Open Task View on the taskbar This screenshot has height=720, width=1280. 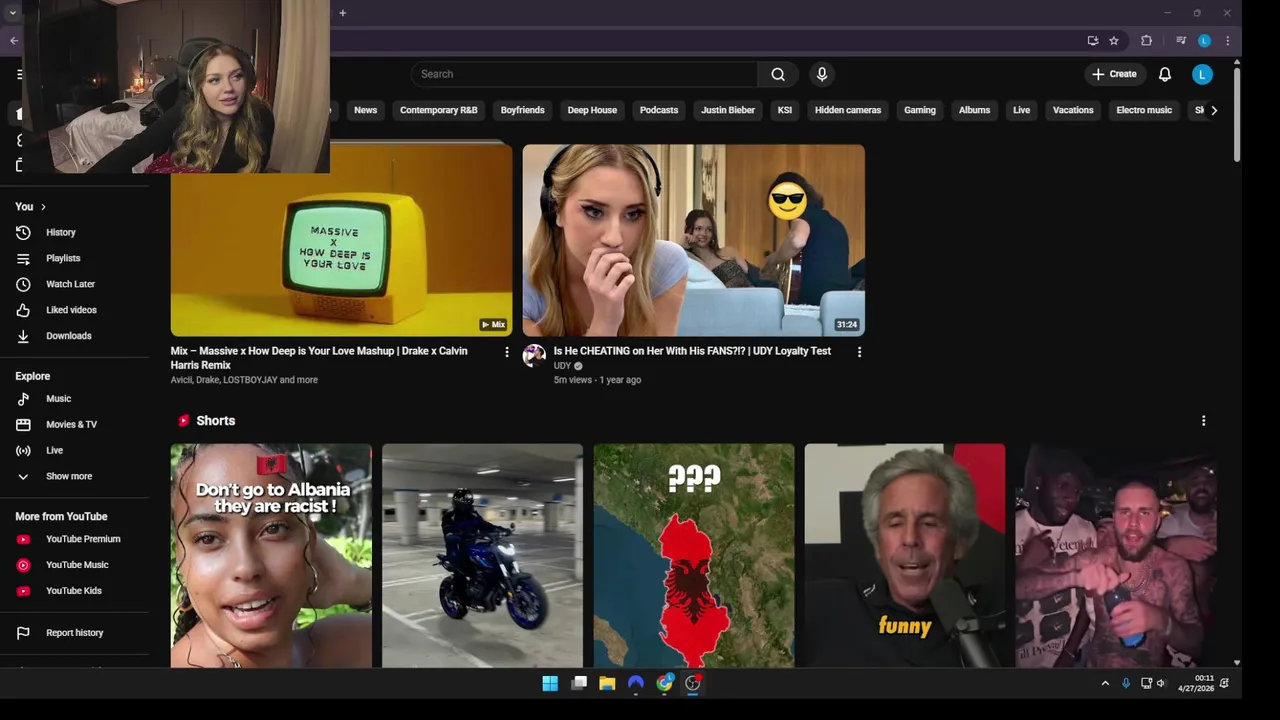click(x=579, y=683)
